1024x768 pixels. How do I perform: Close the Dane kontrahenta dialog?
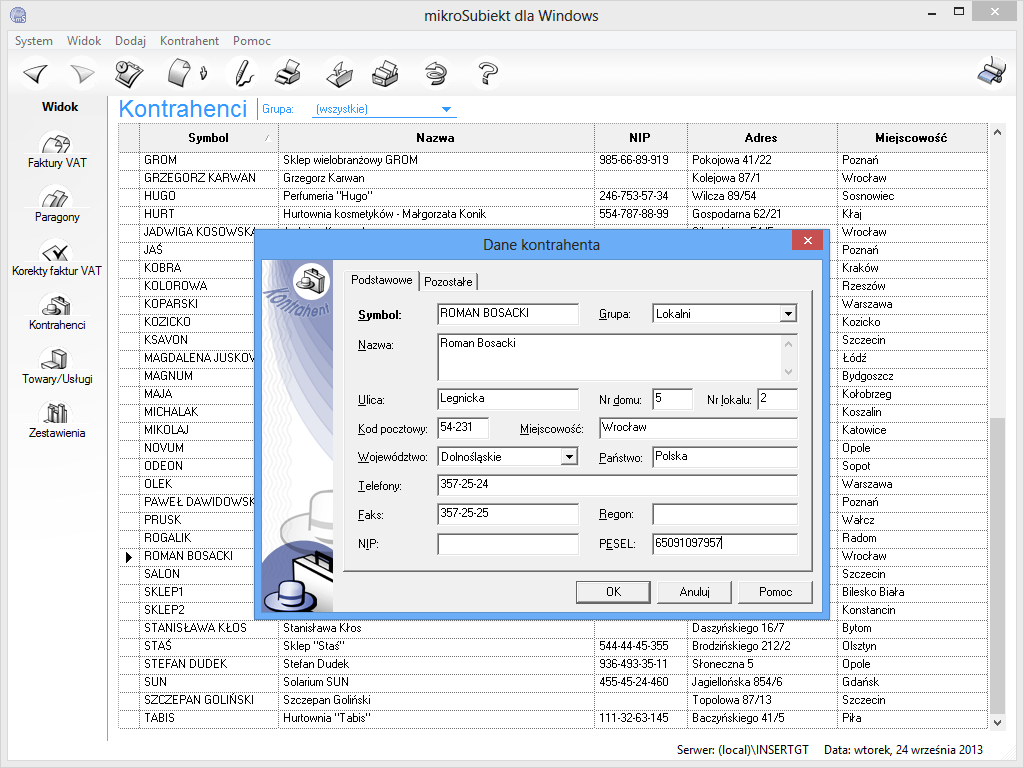[807, 240]
